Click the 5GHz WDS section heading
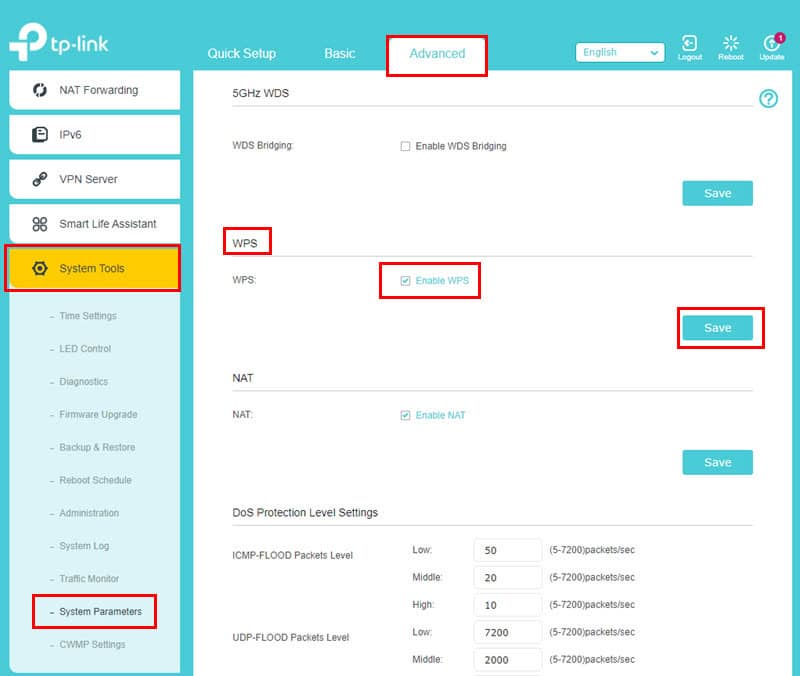800x676 pixels. click(261, 93)
